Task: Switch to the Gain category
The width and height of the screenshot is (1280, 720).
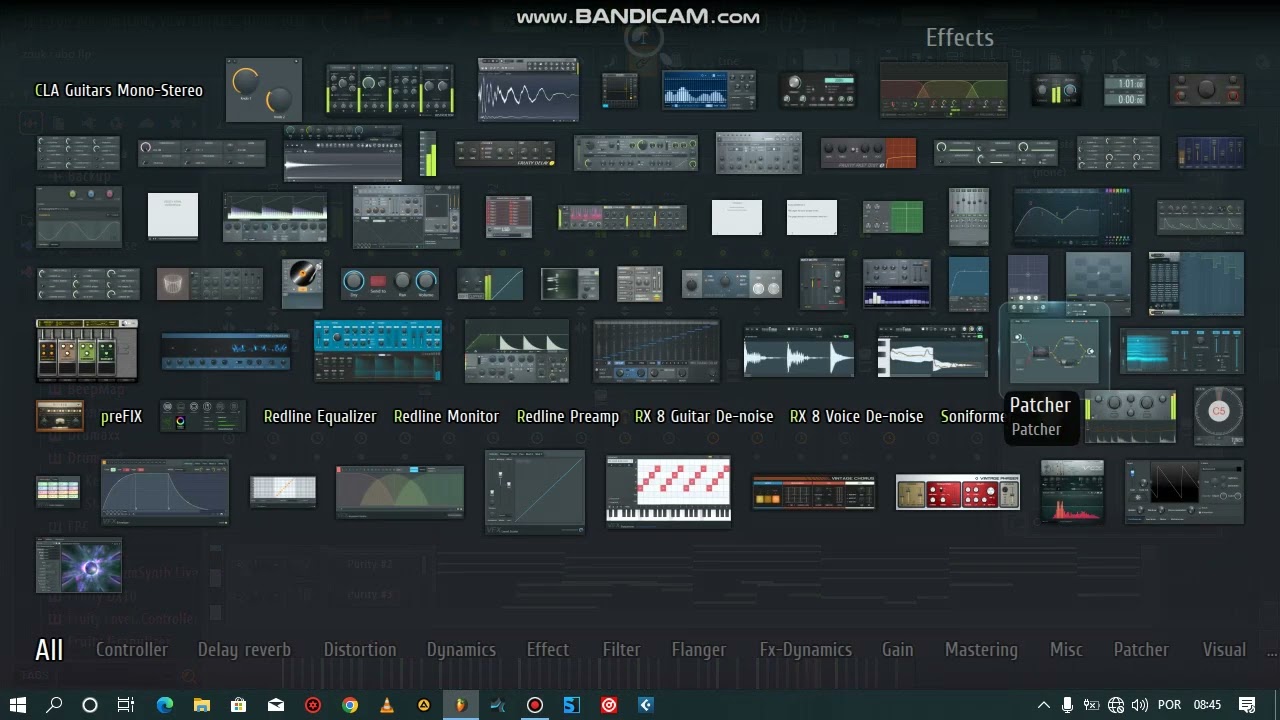Action: click(x=898, y=650)
